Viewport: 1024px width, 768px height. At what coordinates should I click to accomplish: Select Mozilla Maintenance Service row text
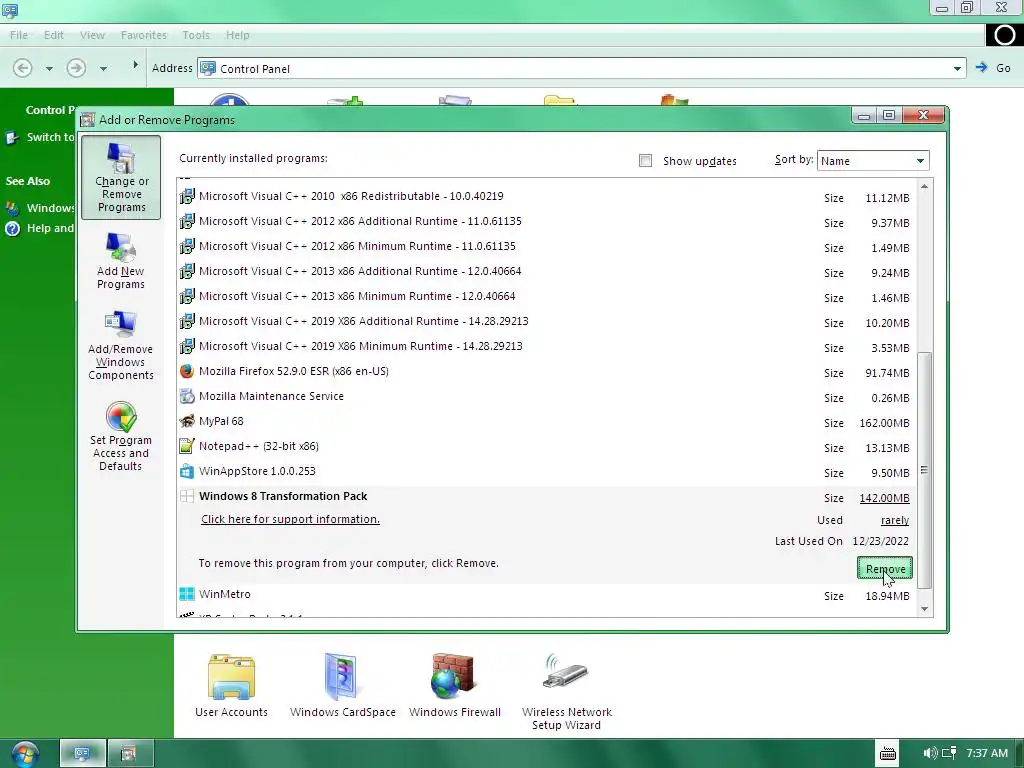tap(271, 396)
